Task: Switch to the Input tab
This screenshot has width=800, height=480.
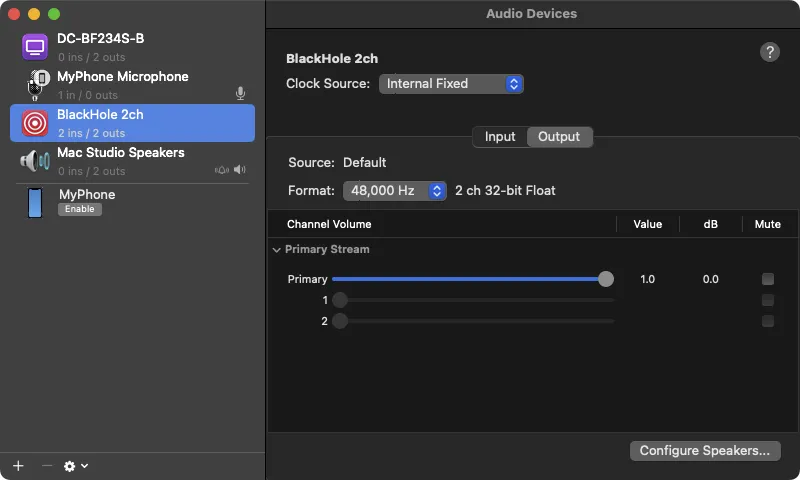Action: [499, 137]
